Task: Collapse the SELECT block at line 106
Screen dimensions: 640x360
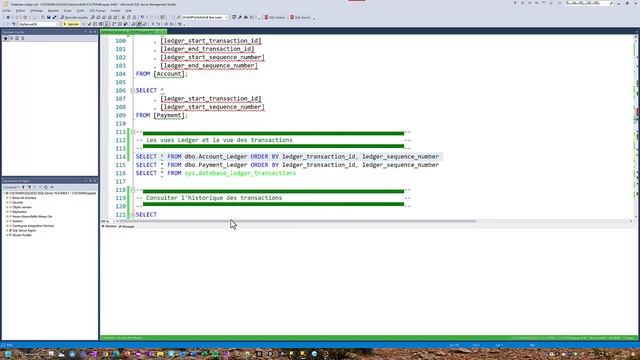Action: coord(133,91)
